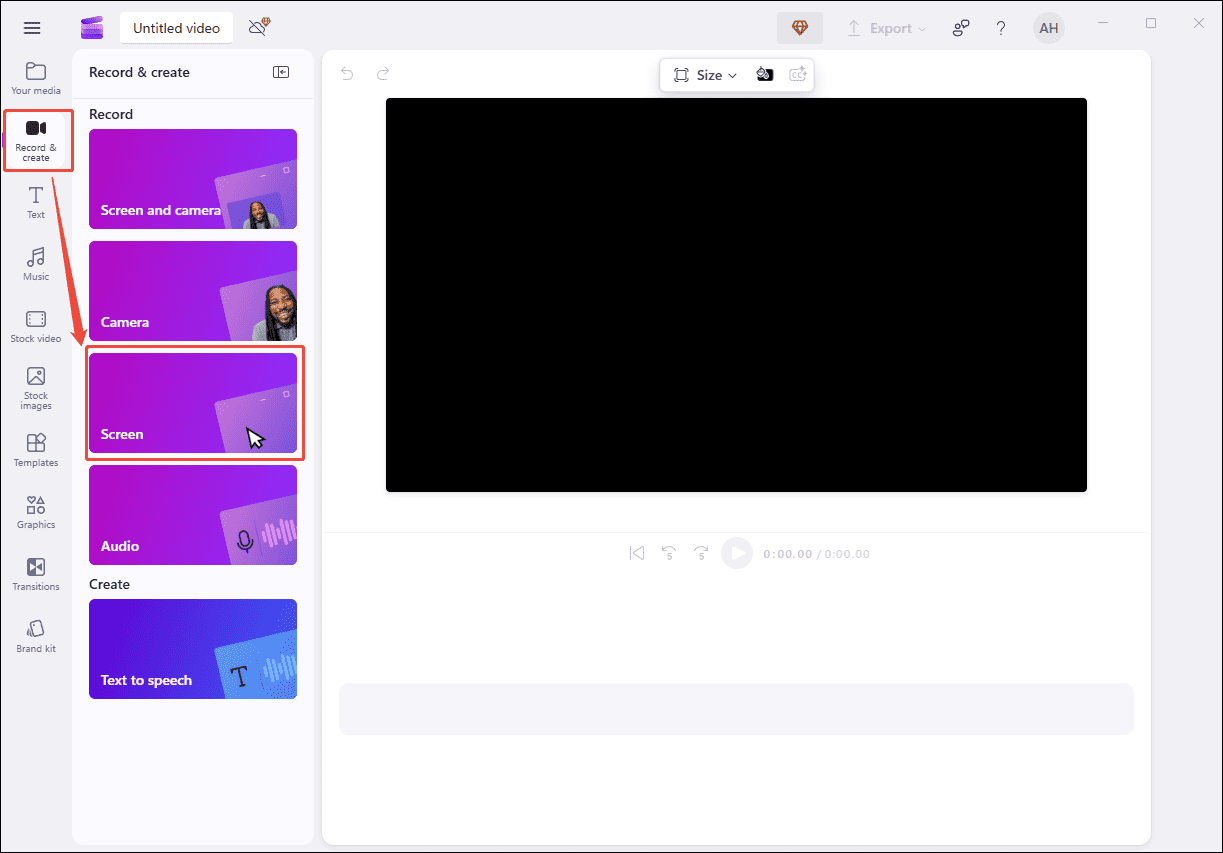The width and height of the screenshot is (1223, 853).
Task: Open the Music panel
Action: click(35, 264)
